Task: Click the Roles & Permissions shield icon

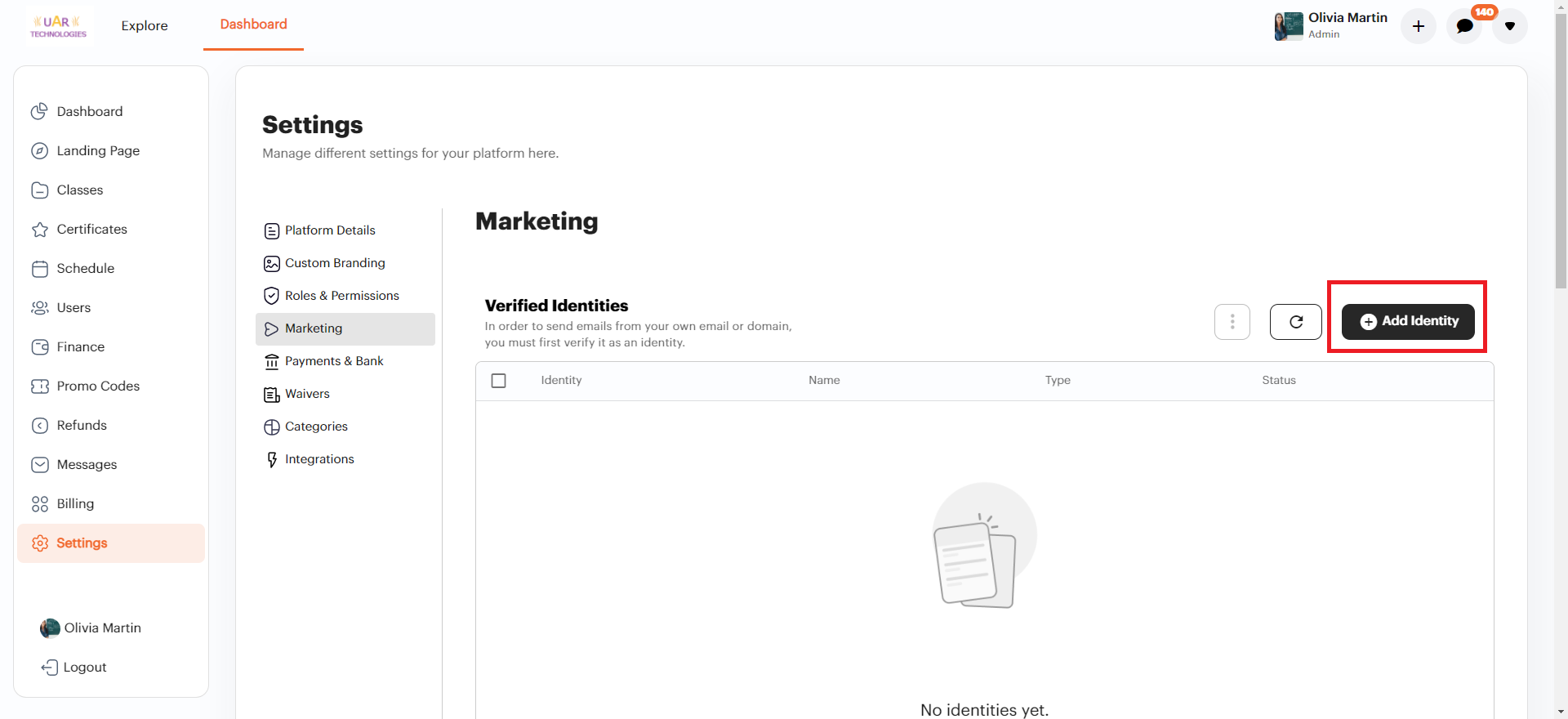Action: (x=272, y=296)
